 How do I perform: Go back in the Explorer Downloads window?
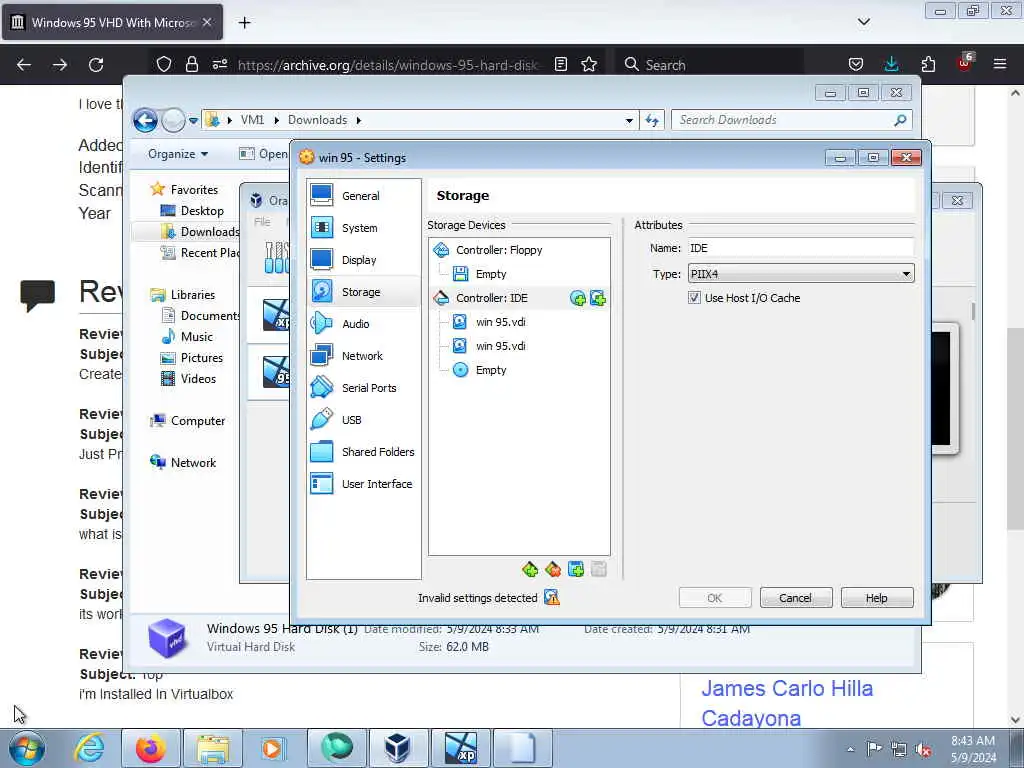pos(146,120)
